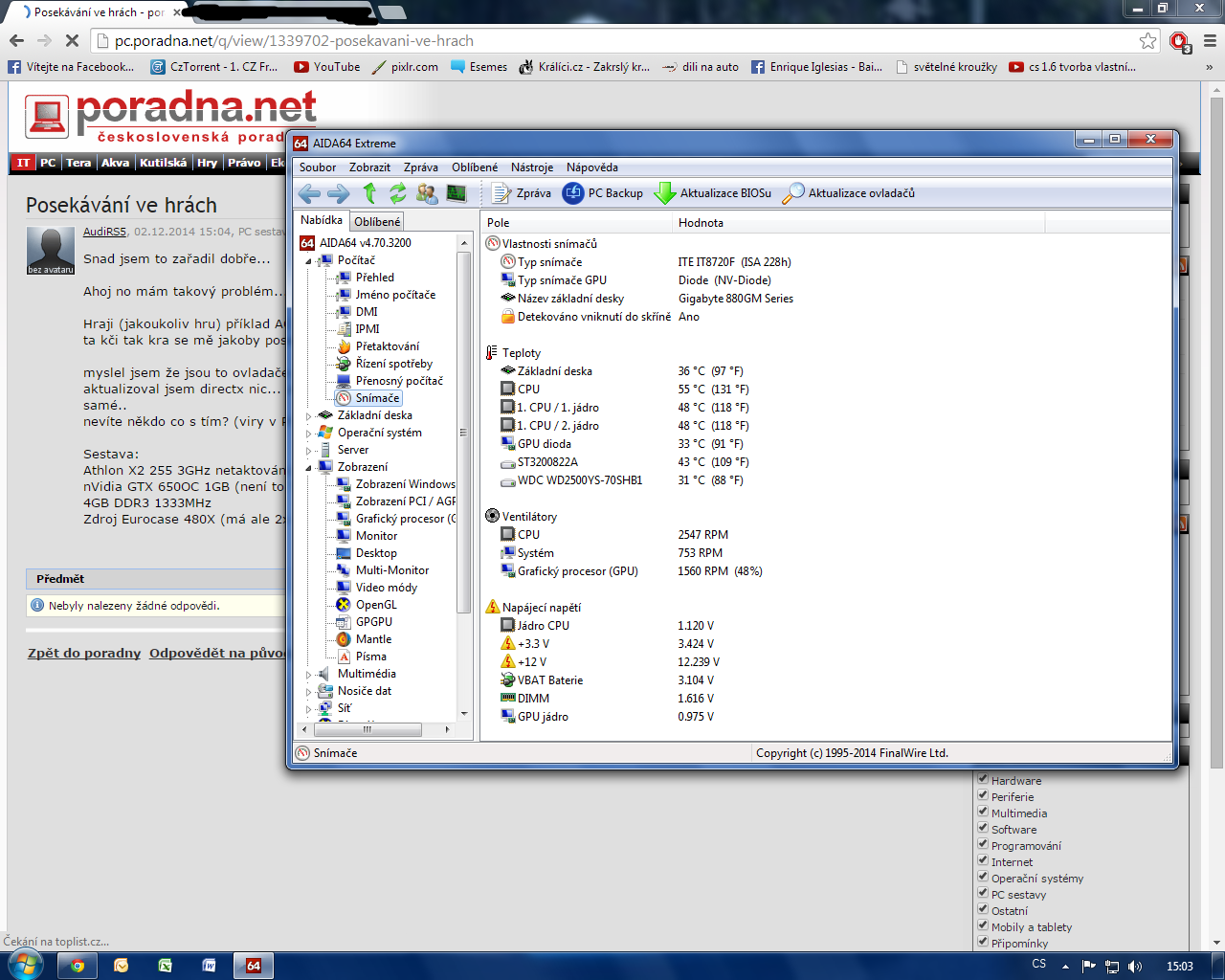Expand the Nosiče dat tree node

(309, 691)
